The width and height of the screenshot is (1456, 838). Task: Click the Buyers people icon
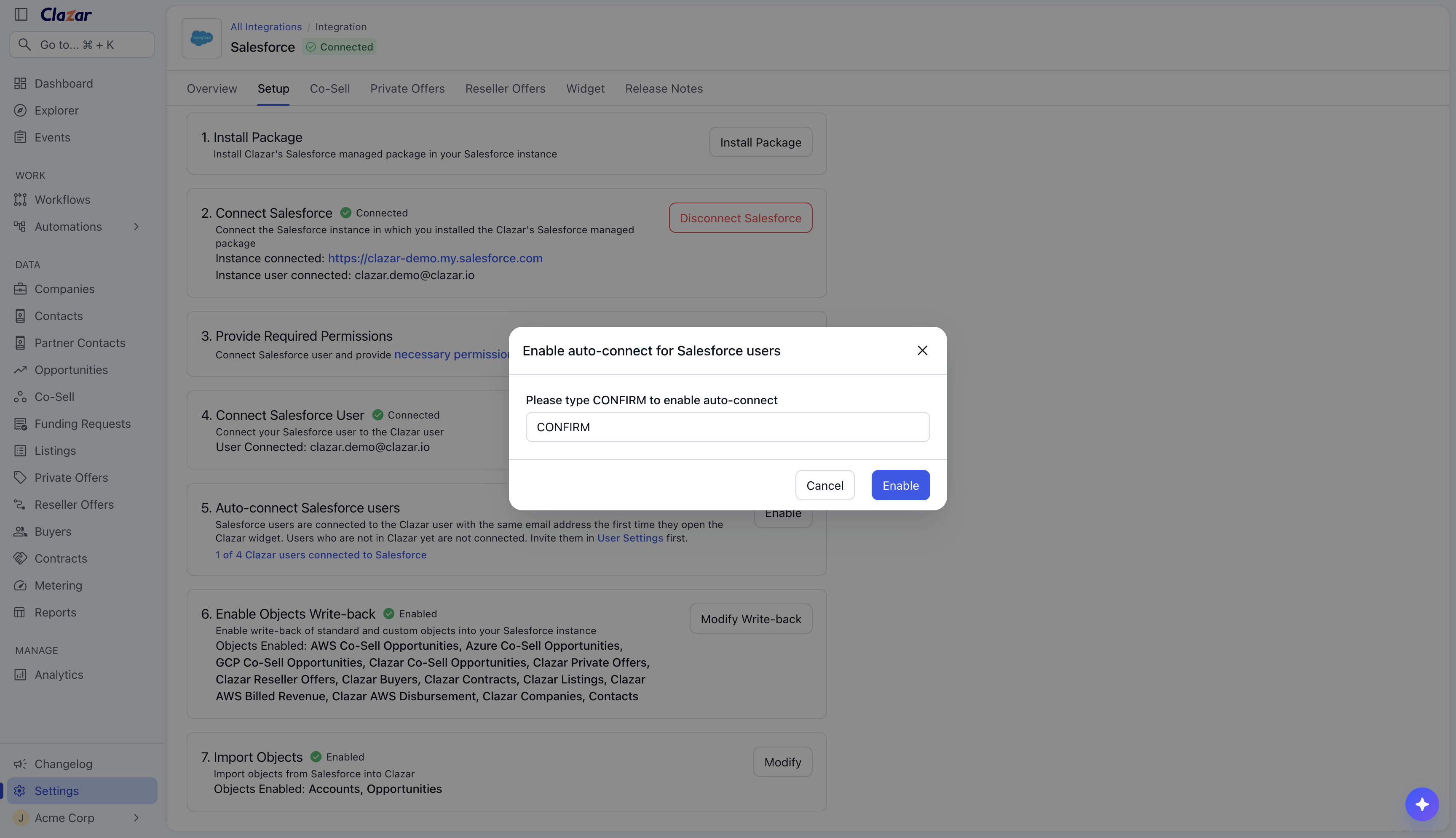tap(20, 532)
